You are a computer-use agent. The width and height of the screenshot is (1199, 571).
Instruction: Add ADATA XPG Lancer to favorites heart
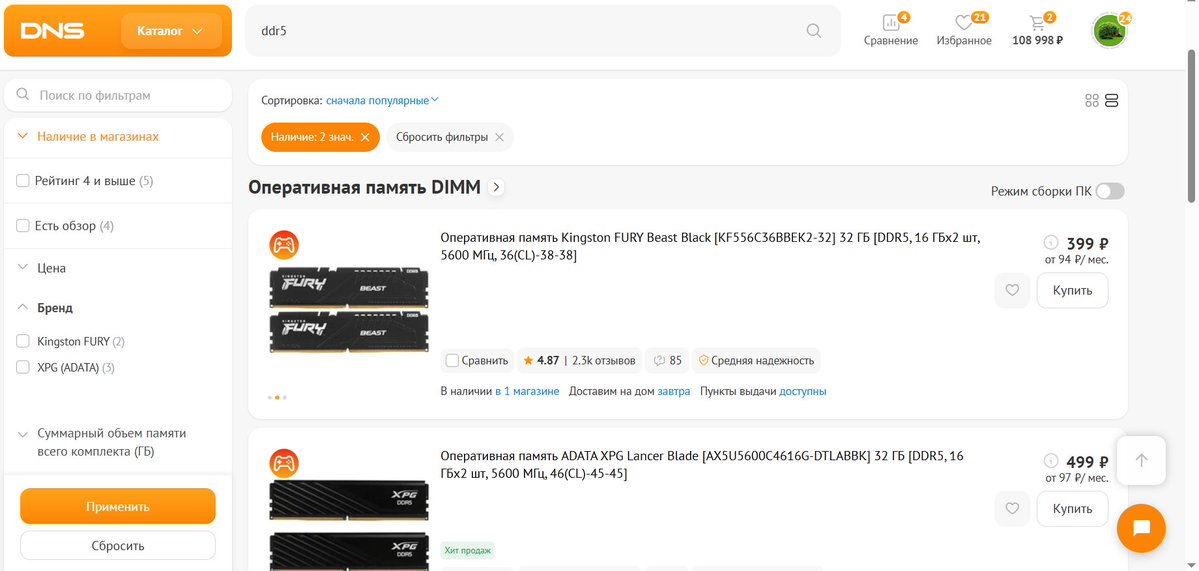pyautogui.click(x=1012, y=508)
